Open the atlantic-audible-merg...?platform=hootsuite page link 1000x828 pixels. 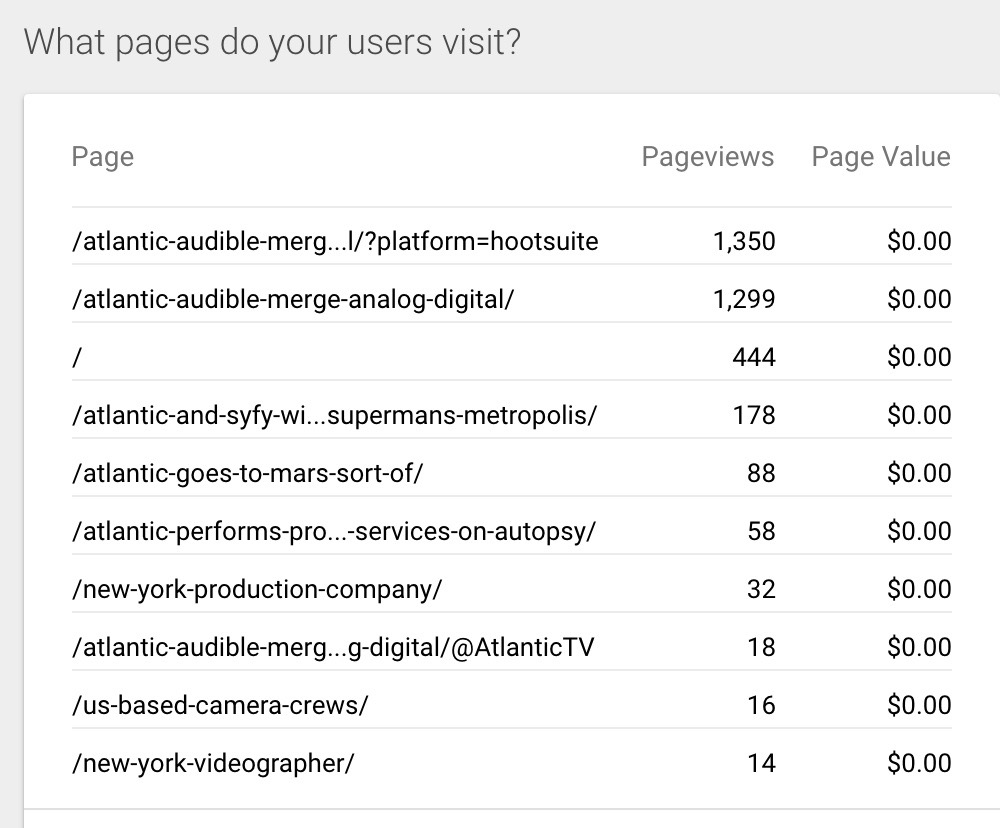[335, 242]
